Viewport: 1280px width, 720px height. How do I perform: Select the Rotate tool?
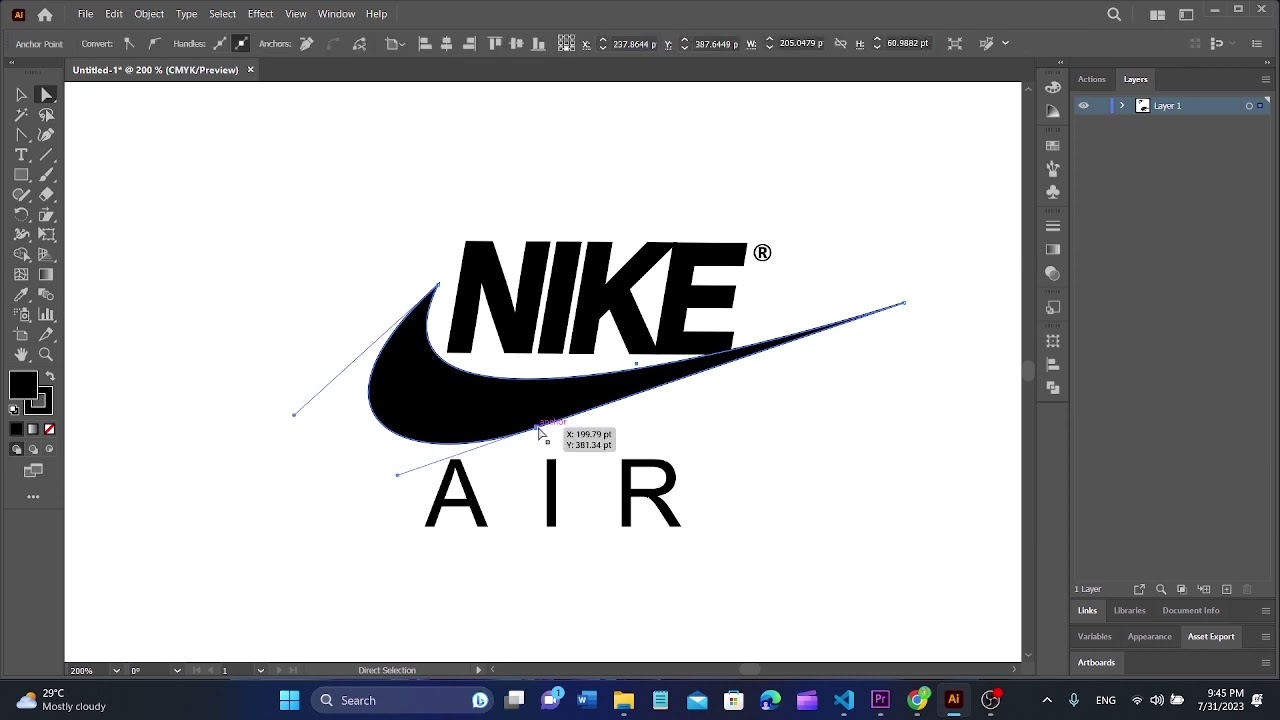click(21, 215)
